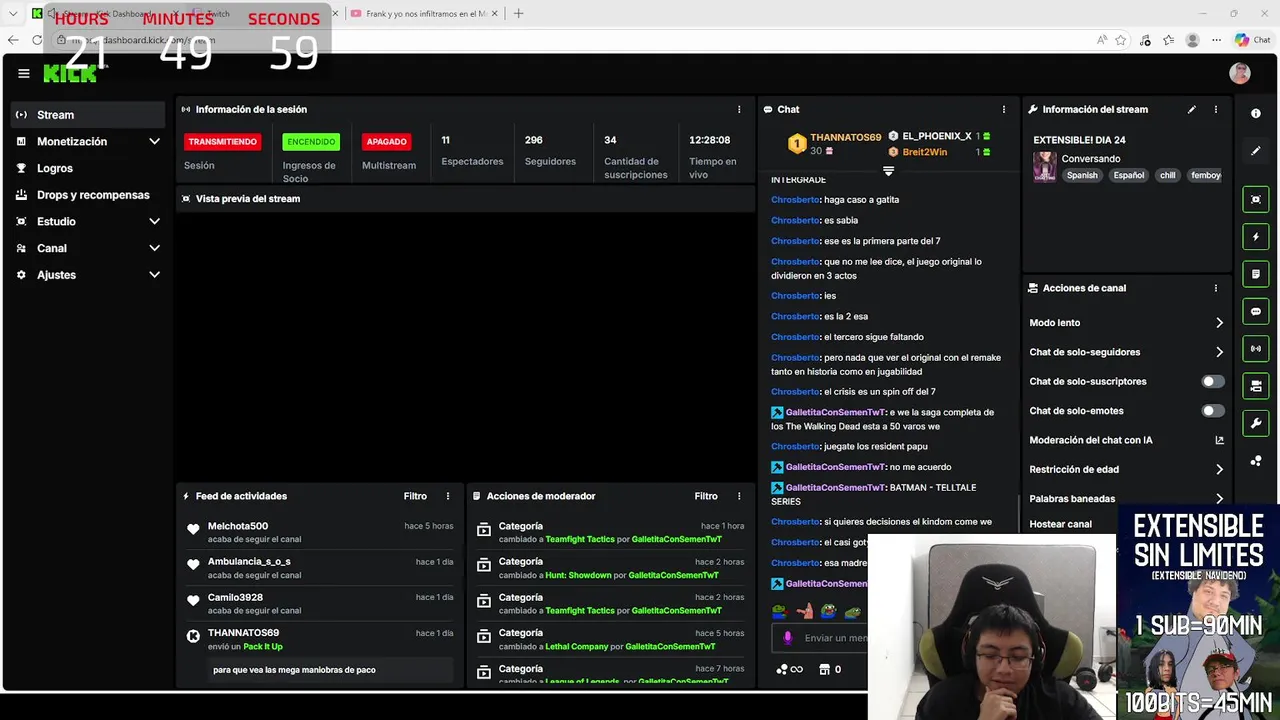Toggle the stream preview panel icon in the right sidebar

1256,199
